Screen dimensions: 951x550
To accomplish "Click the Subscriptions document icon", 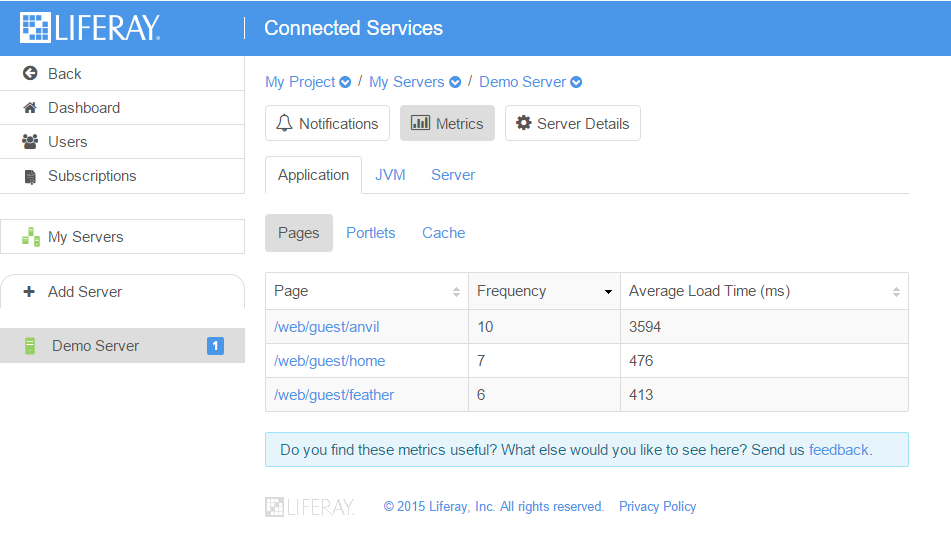I will (30, 176).
